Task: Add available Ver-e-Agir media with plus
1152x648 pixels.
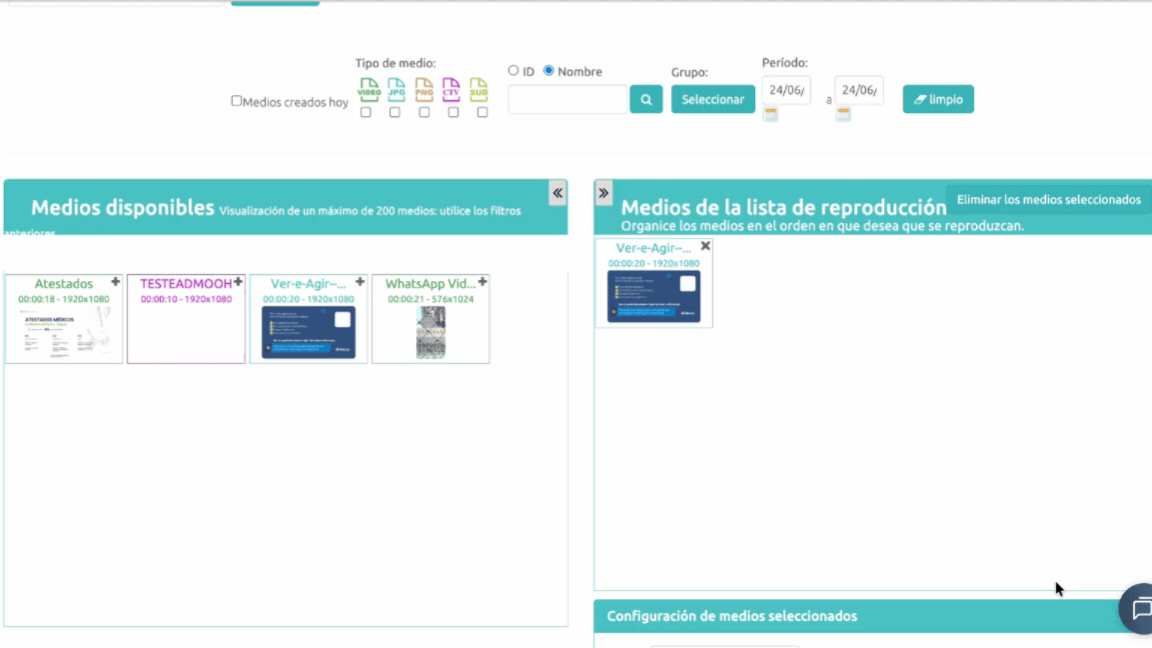Action: tap(360, 281)
